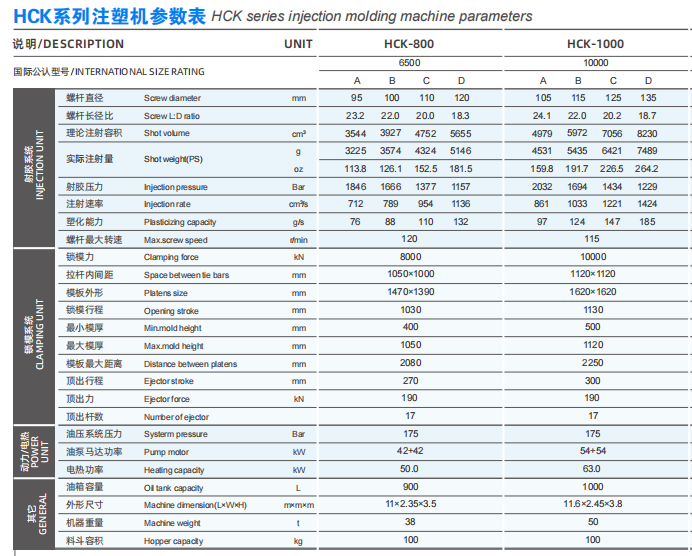Select the Systerm pressure label
The height and width of the screenshot is (556, 692).
[176, 434]
